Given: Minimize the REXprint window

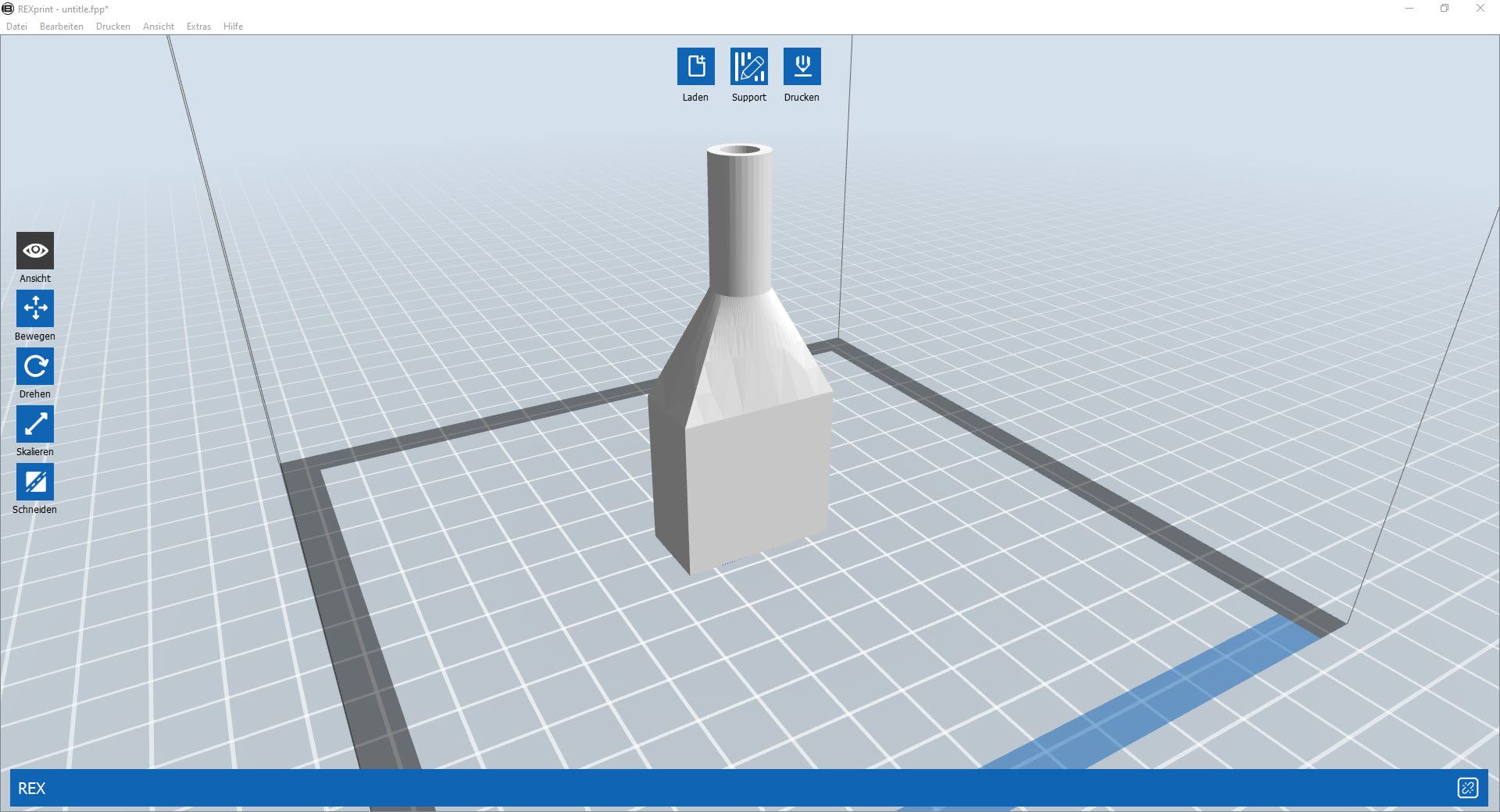Looking at the screenshot, I should pyautogui.click(x=1409, y=9).
